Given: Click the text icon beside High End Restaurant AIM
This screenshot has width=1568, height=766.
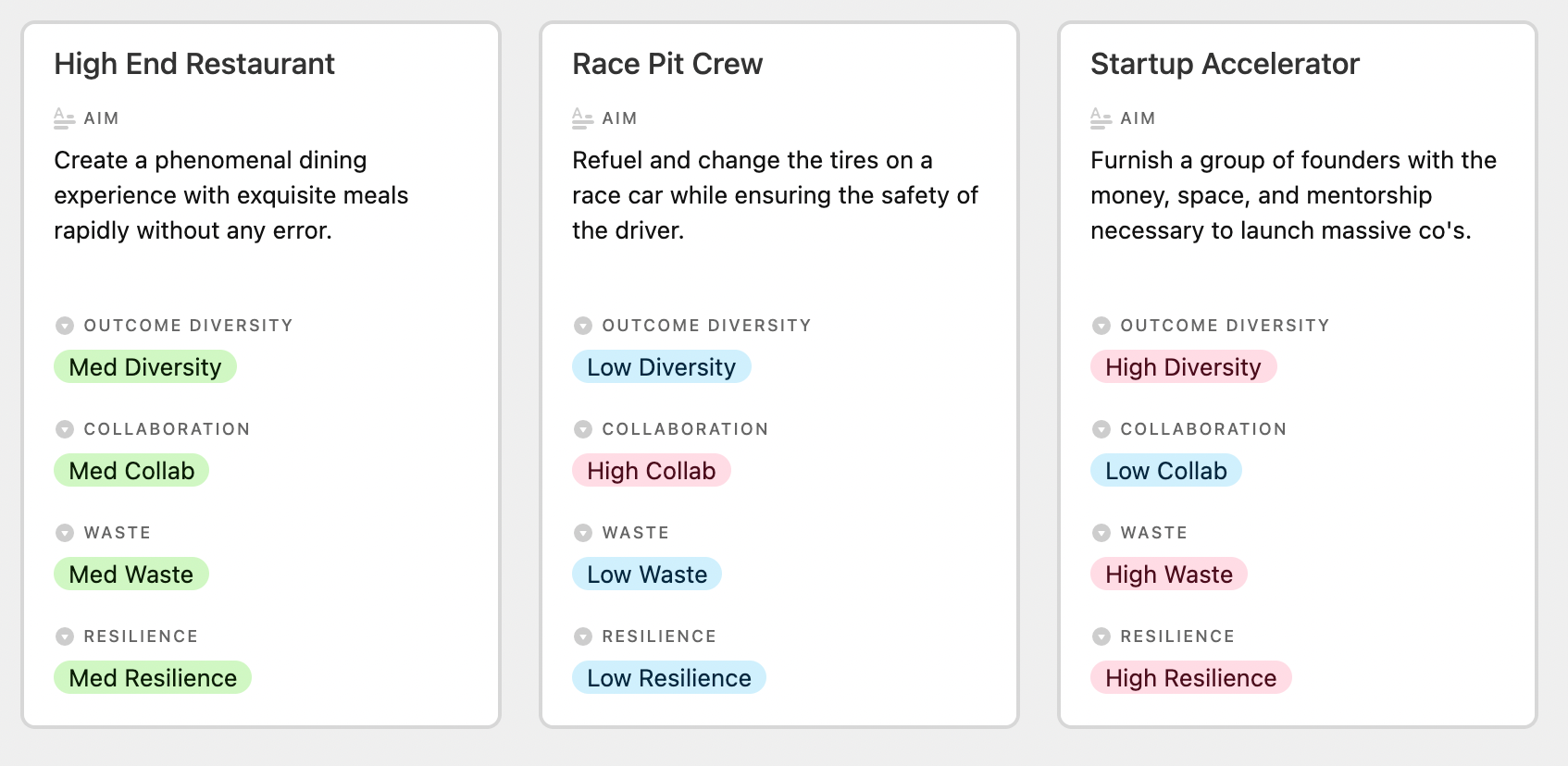Looking at the screenshot, I should [64, 118].
